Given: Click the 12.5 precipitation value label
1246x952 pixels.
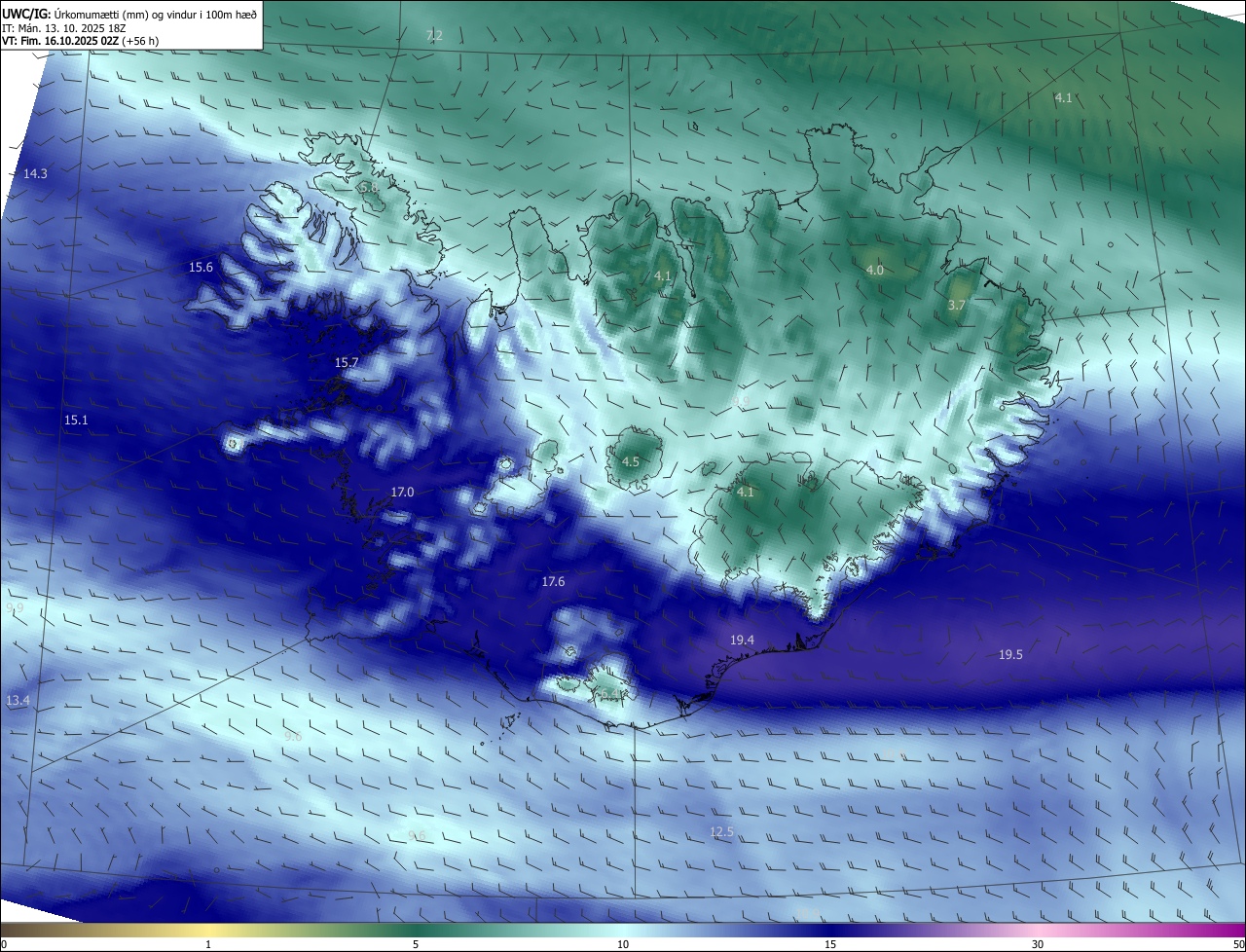Looking at the screenshot, I should [721, 832].
